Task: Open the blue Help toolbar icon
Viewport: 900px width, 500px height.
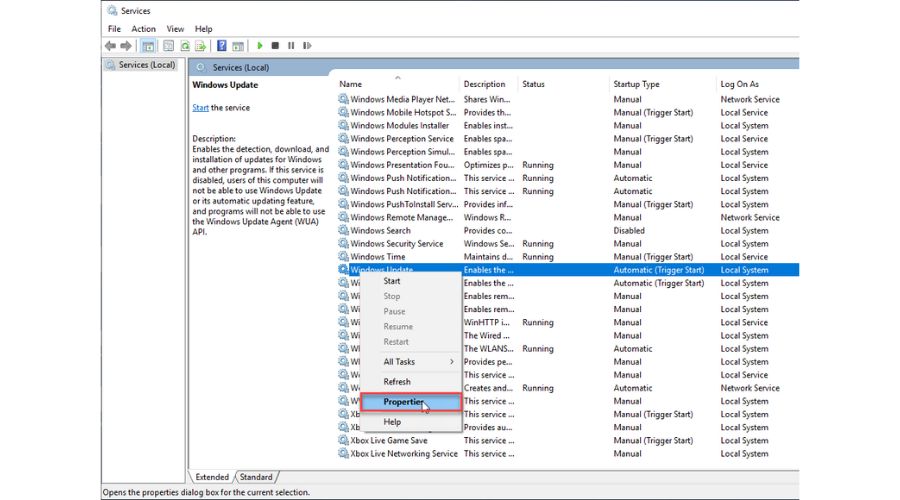Action: click(221, 46)
